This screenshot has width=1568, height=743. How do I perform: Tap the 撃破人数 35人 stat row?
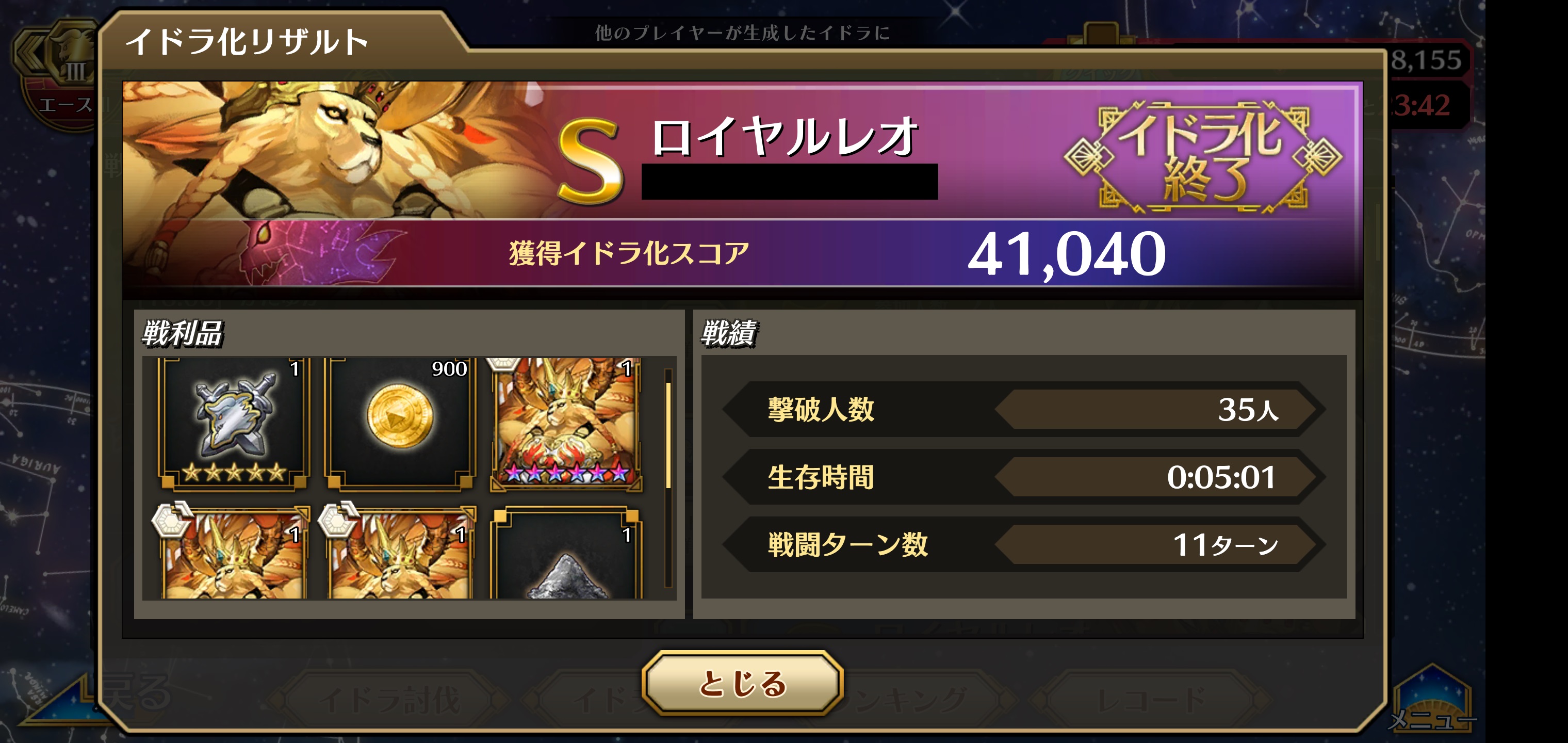[1024, 409]
